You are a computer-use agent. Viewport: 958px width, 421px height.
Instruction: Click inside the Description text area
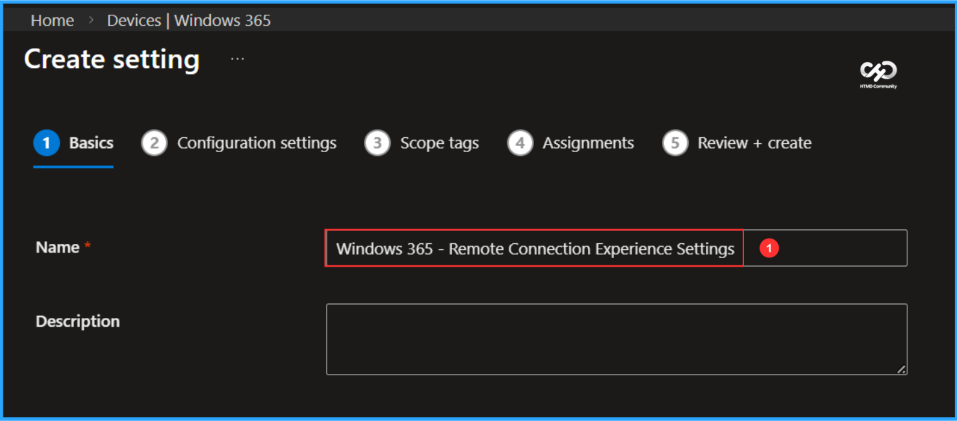tap(616, 339)
